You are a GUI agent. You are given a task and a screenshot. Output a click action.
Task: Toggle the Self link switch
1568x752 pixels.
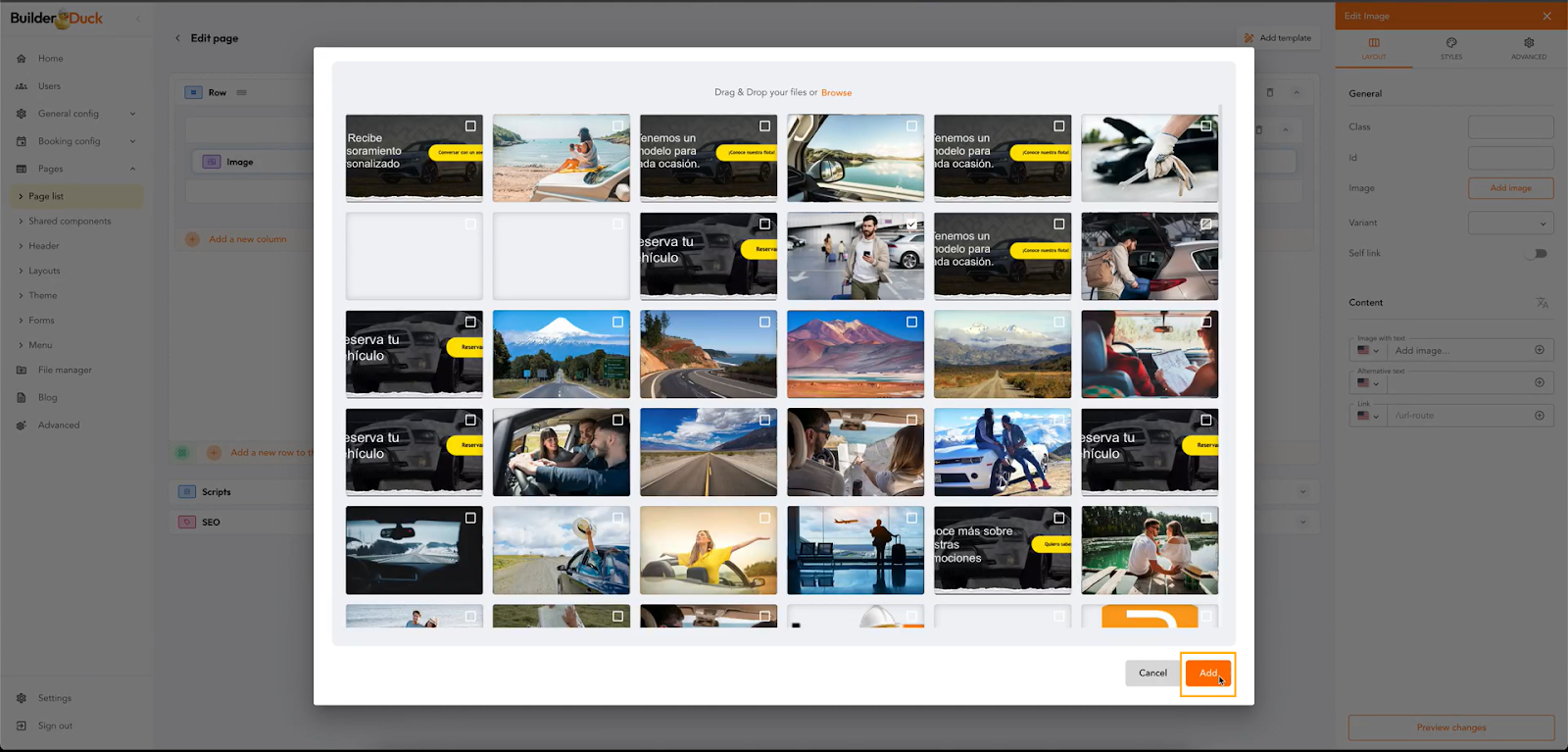click(x=1536, y=254)
